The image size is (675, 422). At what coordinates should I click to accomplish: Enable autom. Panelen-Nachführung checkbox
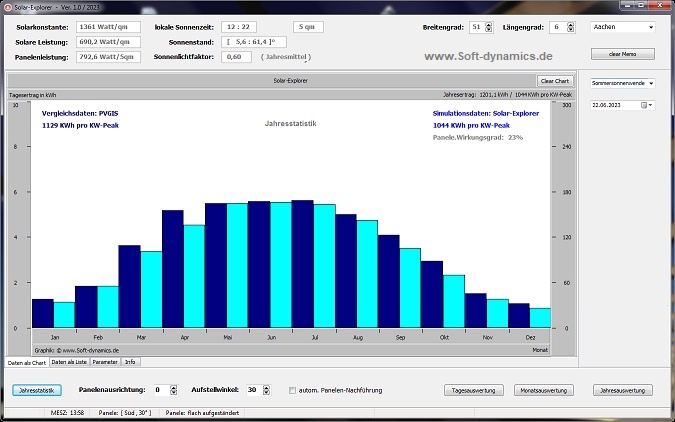click(x=292, y=390)
